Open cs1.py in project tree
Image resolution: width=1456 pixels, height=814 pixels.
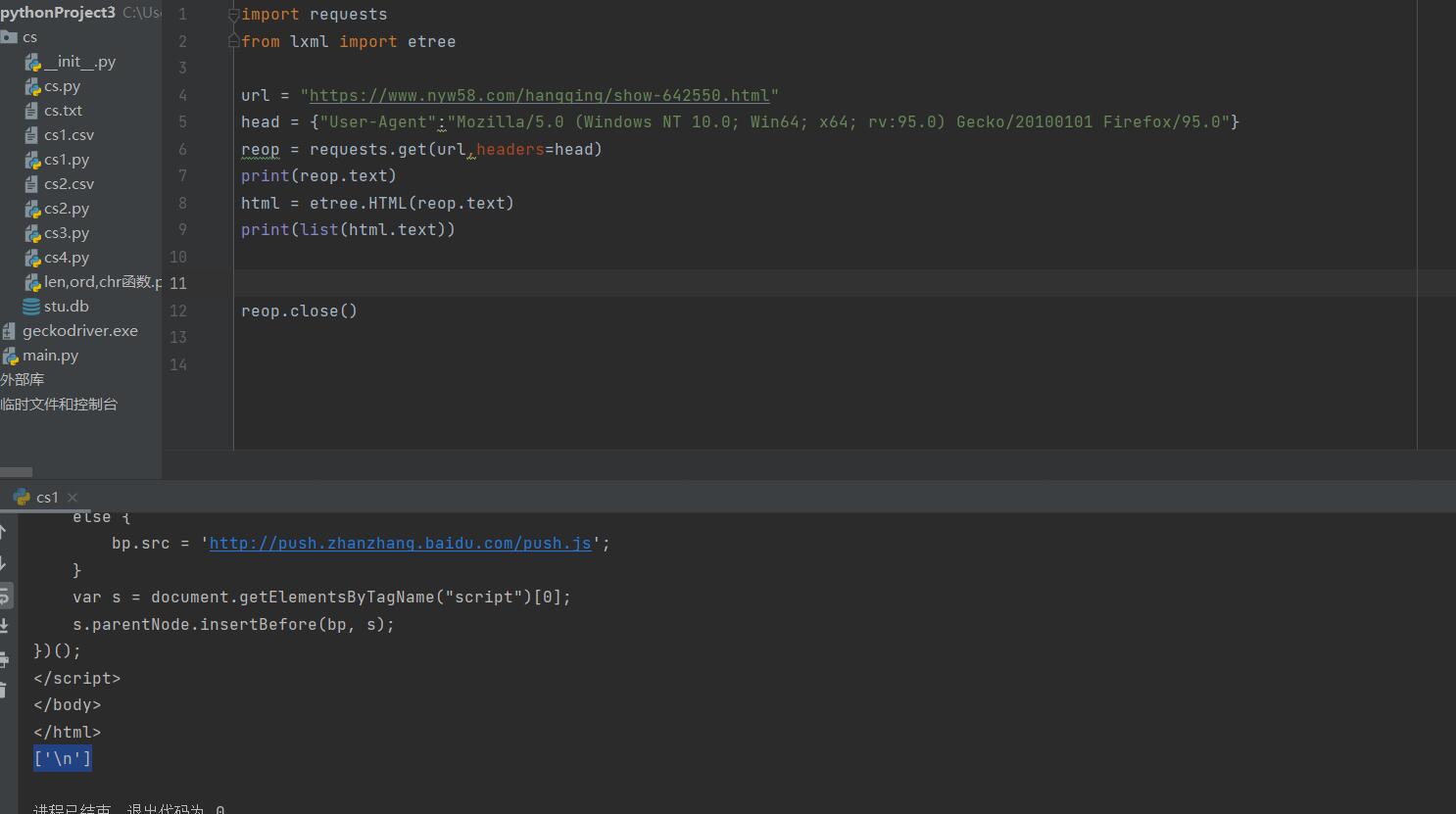pyautogui.click(x=66, y=160)
